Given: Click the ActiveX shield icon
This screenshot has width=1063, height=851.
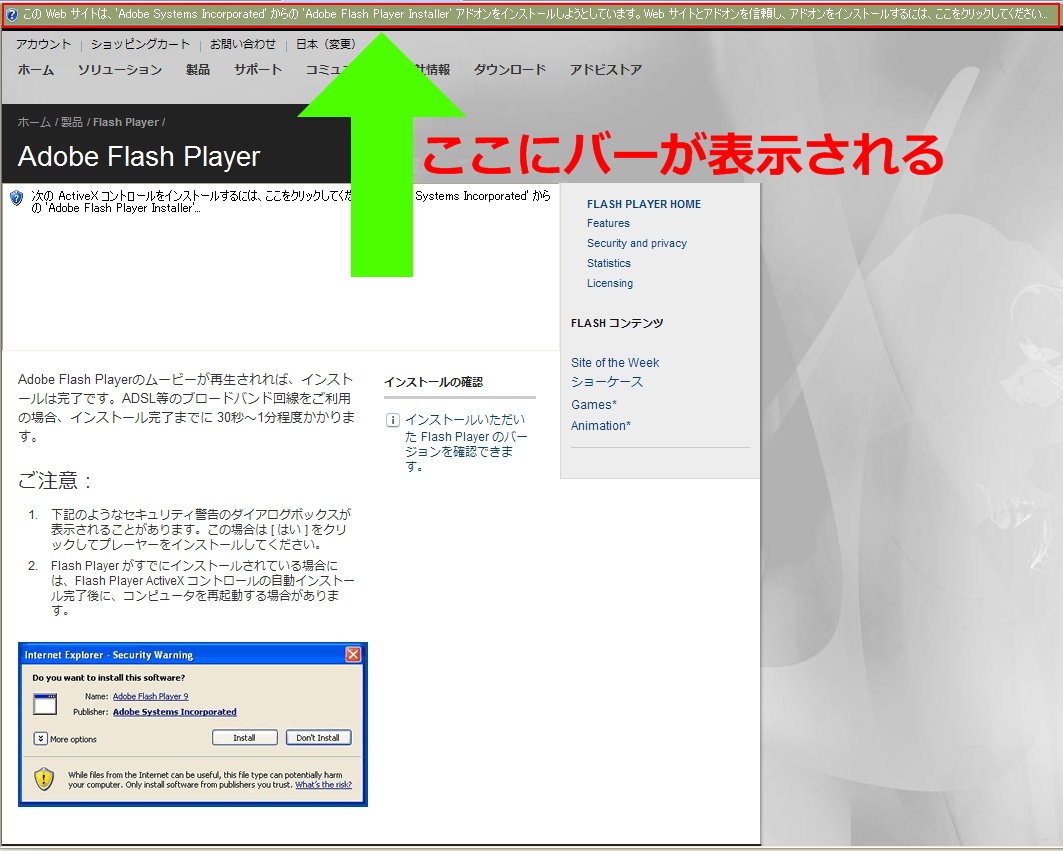Looking at the screenshot, I should click(16, 197).
